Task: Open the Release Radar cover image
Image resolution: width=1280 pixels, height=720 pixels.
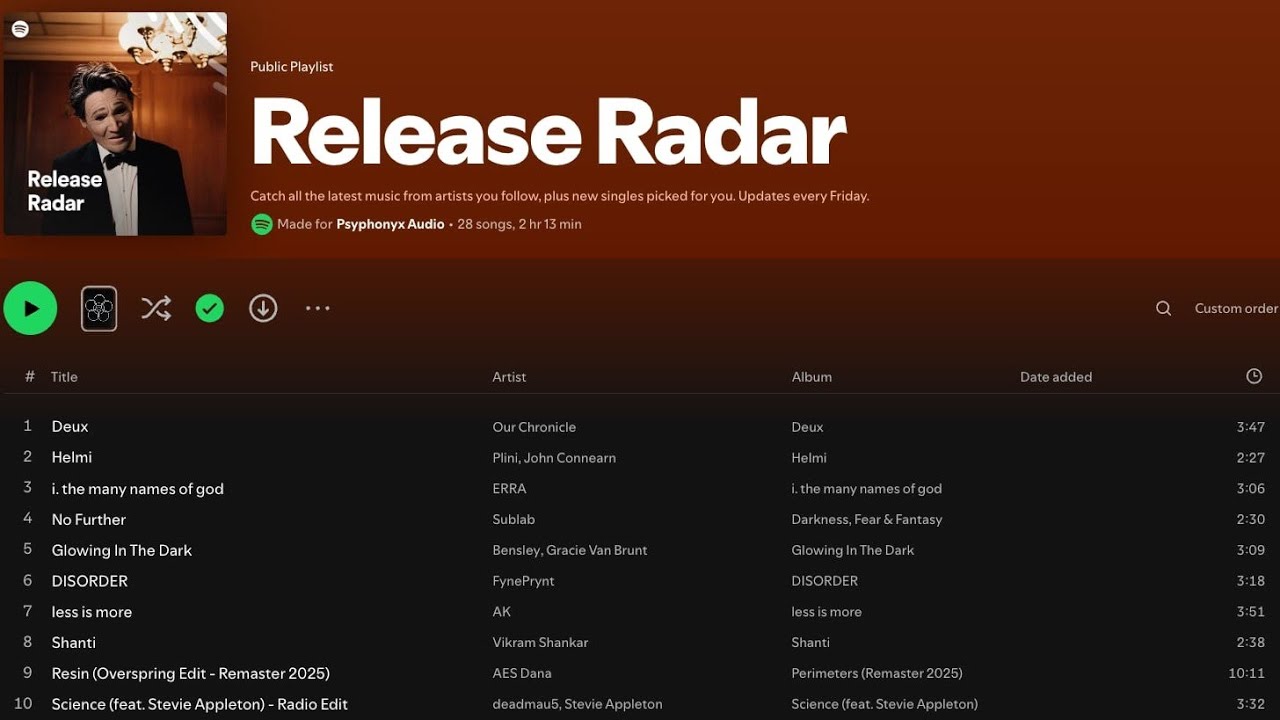Action: pos(115,124)
